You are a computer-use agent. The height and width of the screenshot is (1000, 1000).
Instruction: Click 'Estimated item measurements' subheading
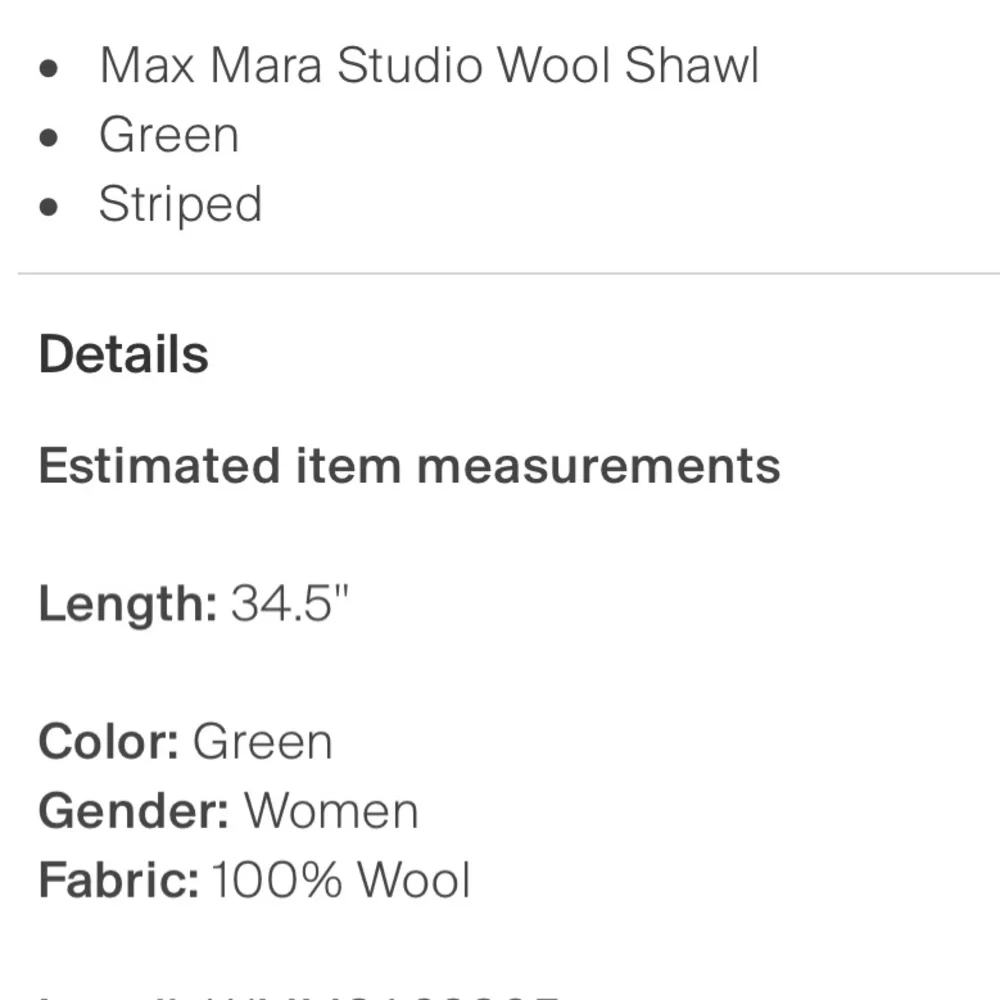409,466
